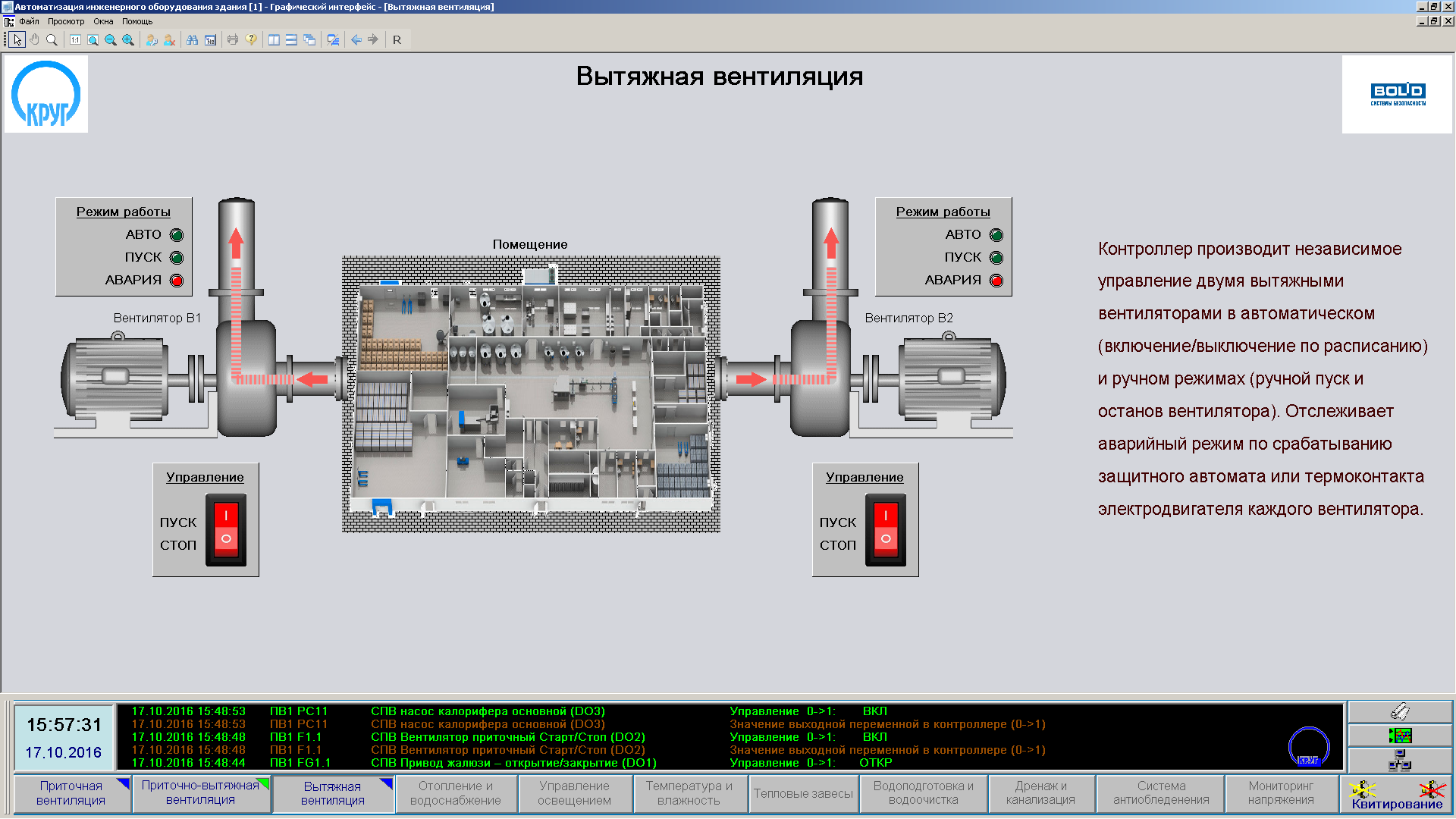1456x819 pixels.
Task: Click the binoculars search icon
Action: tap(192, 39)
